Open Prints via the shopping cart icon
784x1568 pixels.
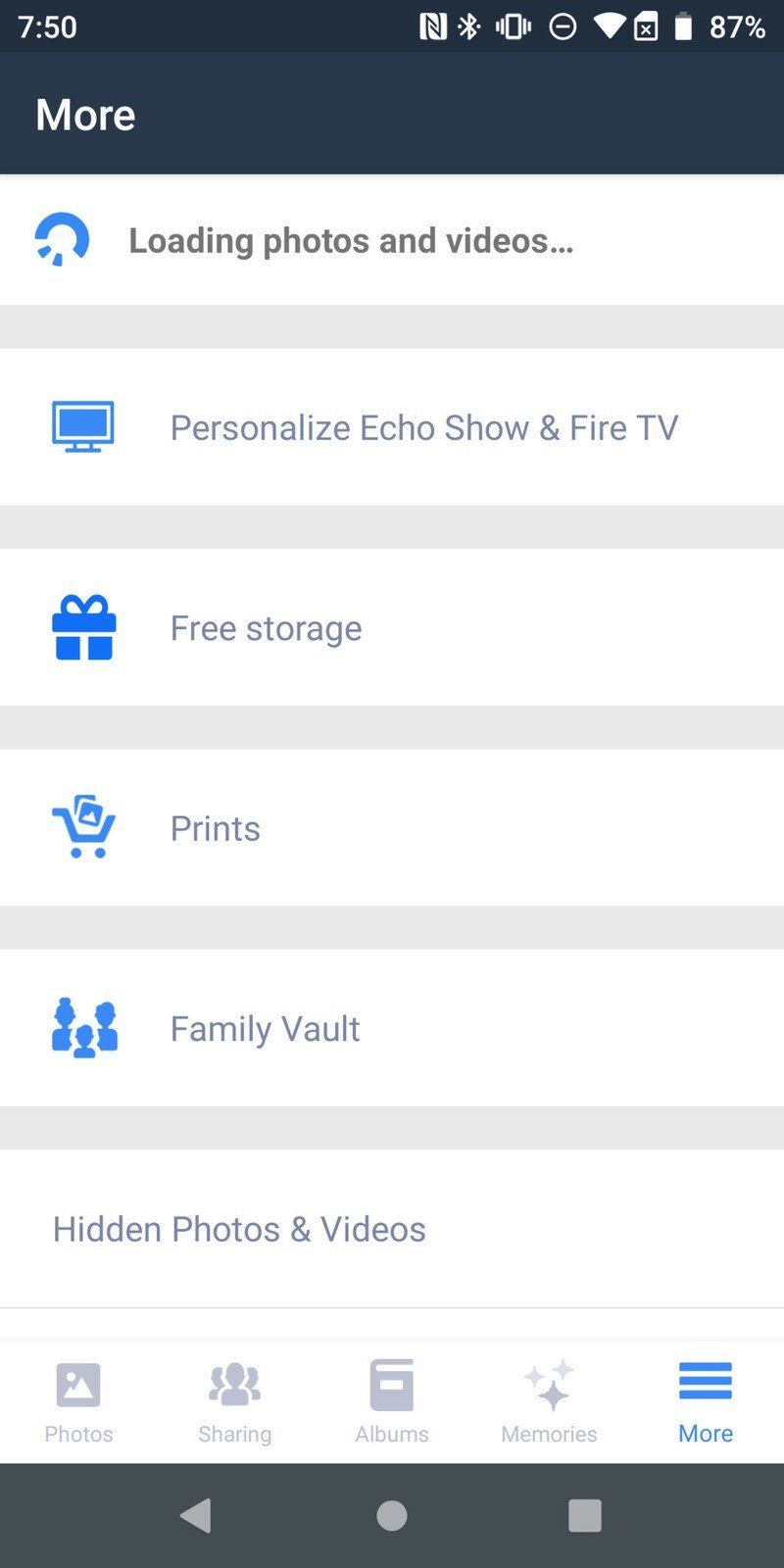[82, 827]
